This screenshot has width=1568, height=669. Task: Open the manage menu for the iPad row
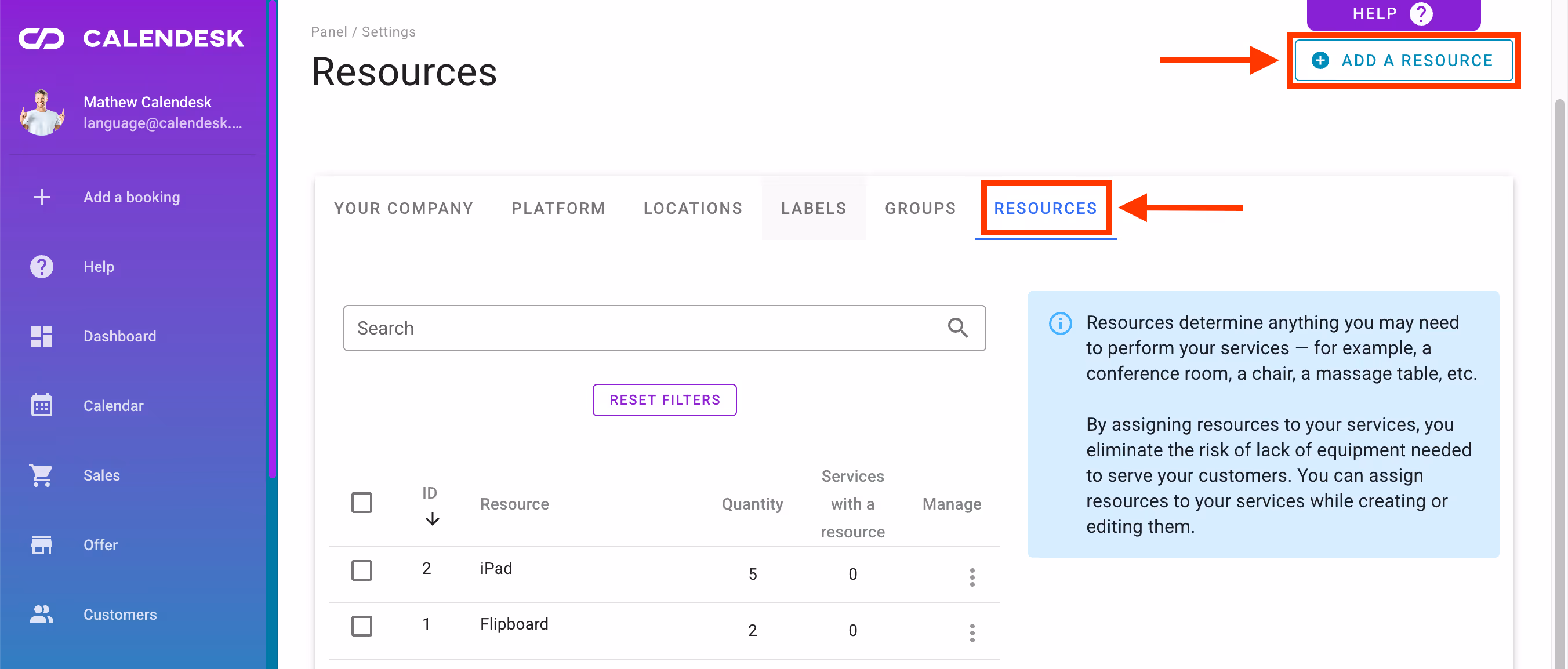coord(972,576)
